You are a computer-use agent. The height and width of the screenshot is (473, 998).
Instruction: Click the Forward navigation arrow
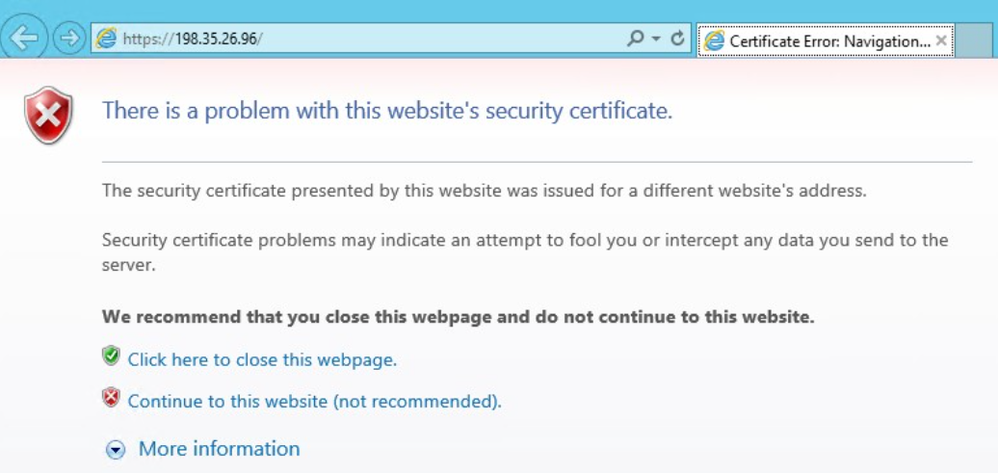69,39
